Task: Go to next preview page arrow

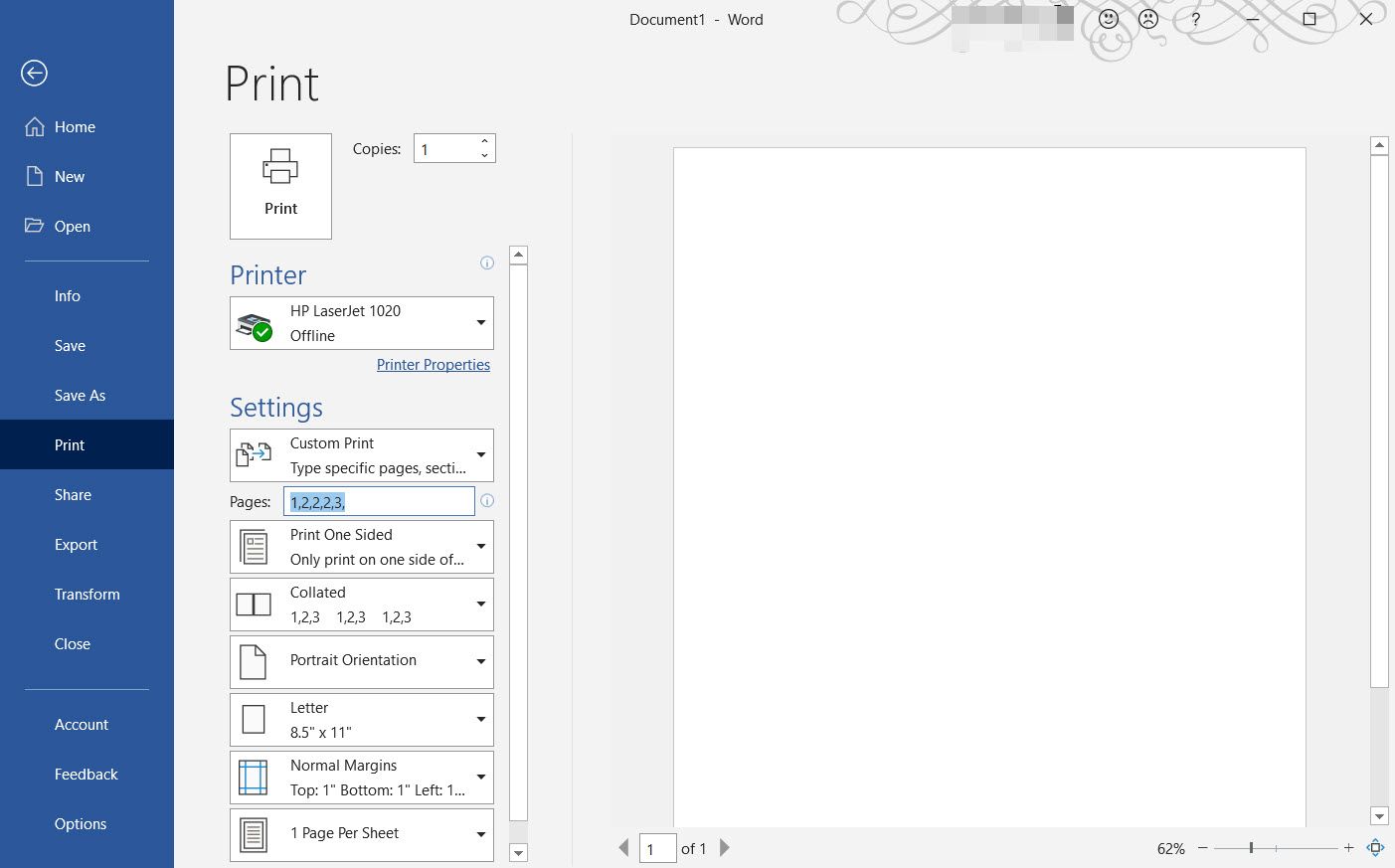Action: [x=725, y=848]
